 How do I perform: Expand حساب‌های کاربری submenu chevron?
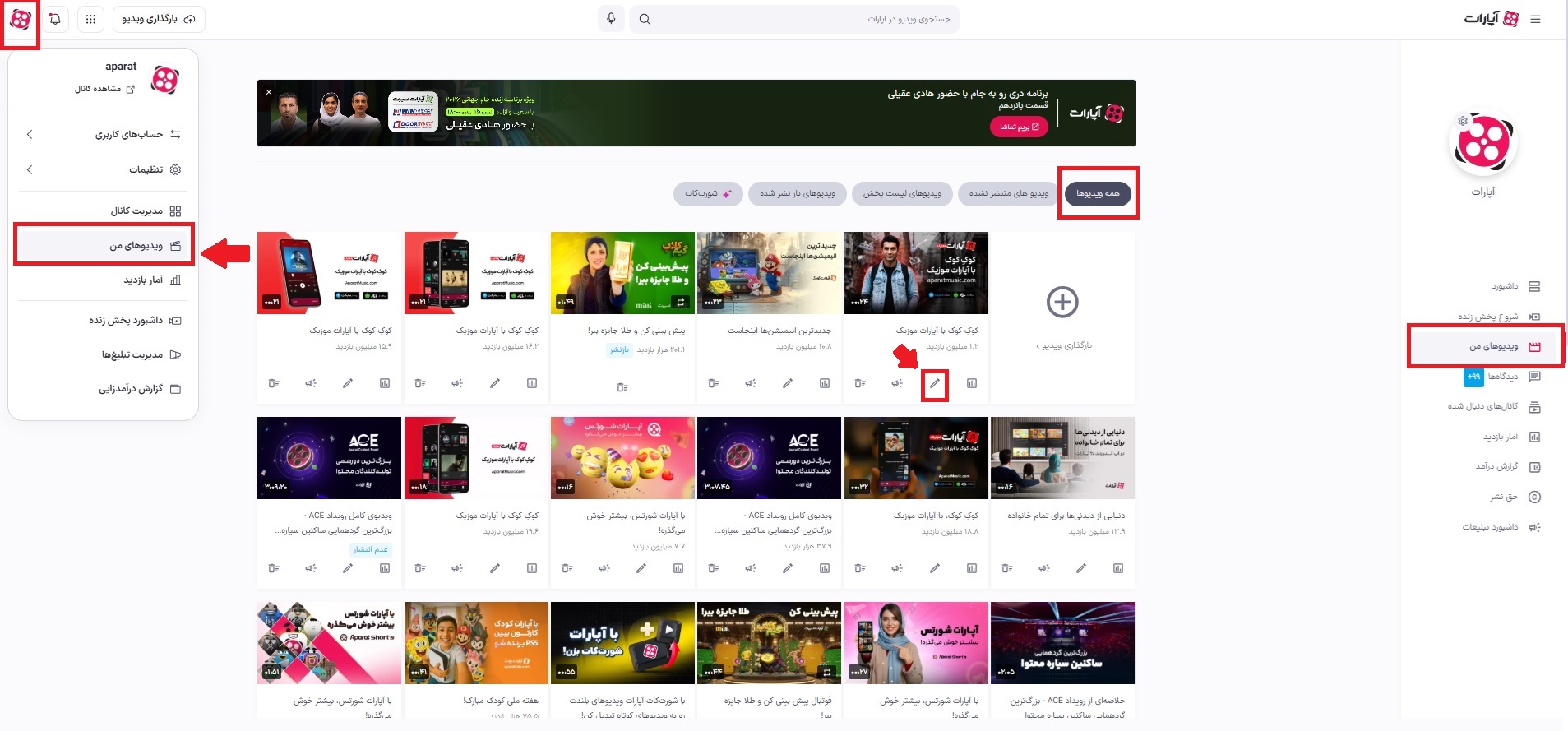pos(30,134)
